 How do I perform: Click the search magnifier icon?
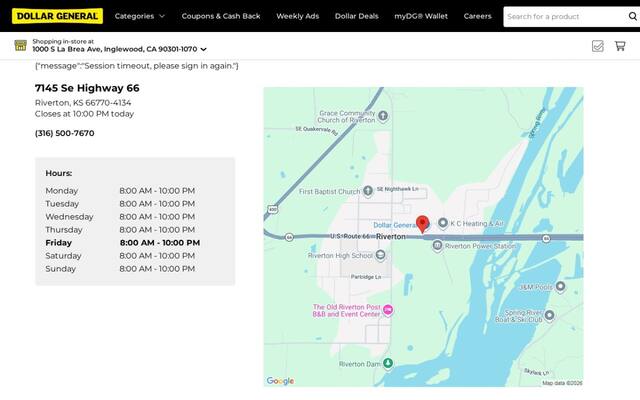pos(633,16)
